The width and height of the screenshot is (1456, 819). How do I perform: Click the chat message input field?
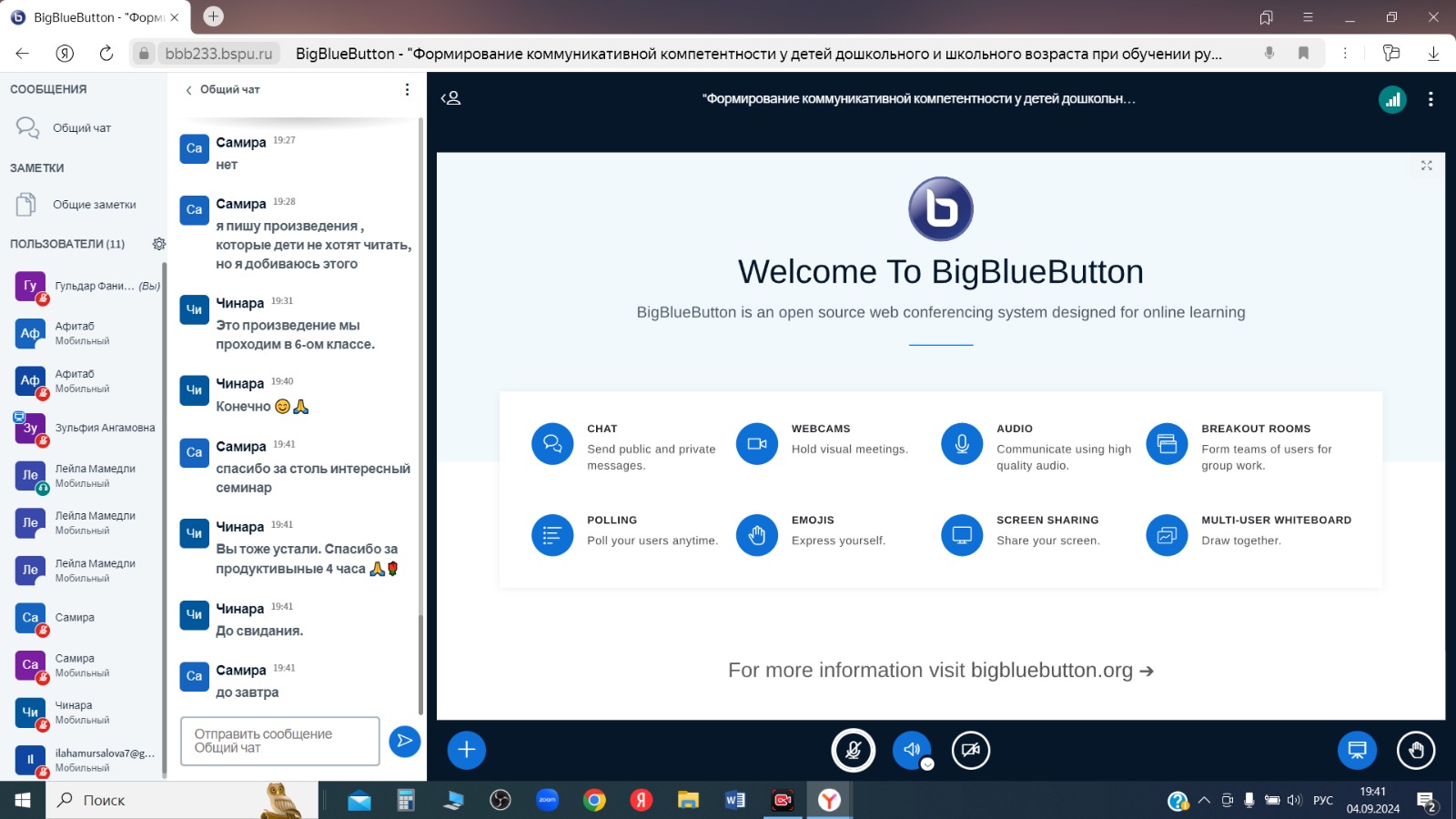click(280, 741)
